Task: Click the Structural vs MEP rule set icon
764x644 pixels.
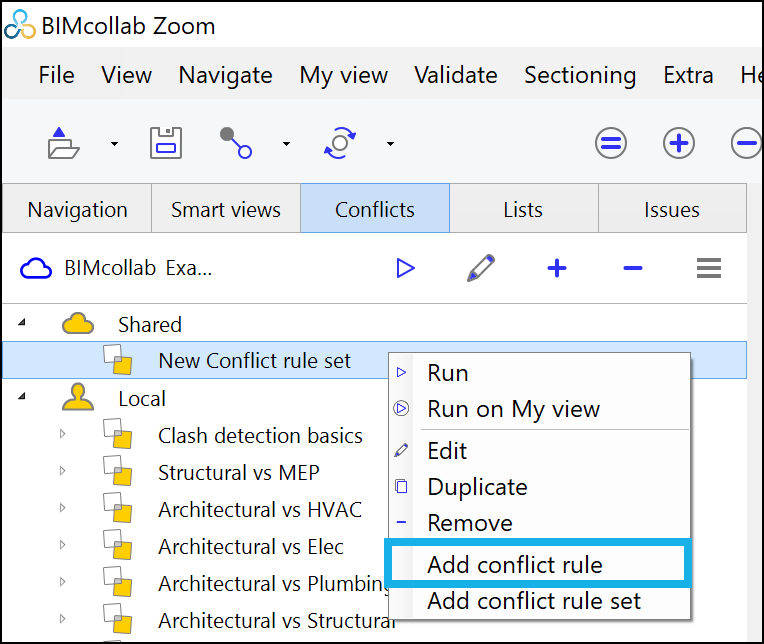Action: (x=117, y=471)
